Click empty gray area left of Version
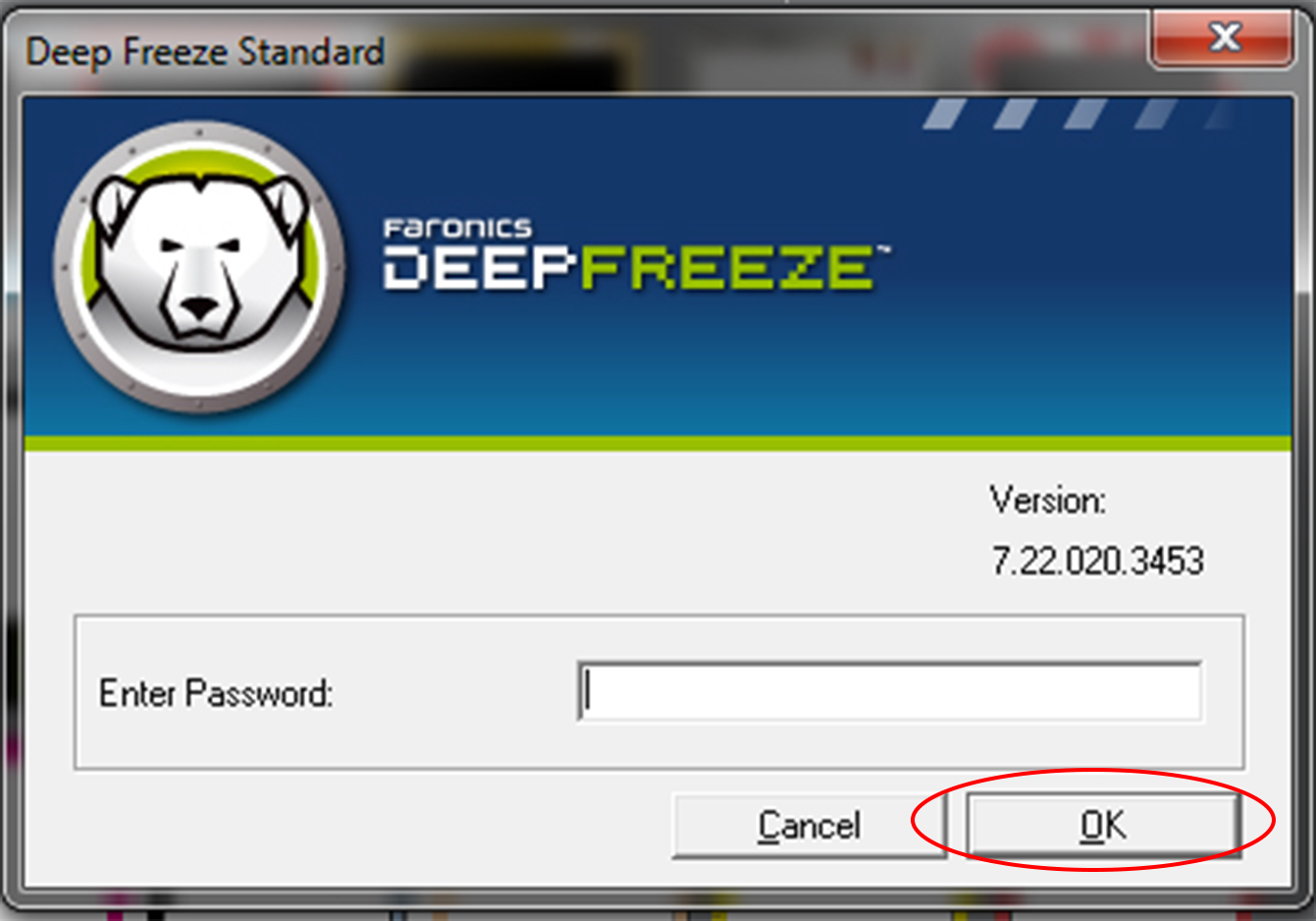 tap(491, 530)
